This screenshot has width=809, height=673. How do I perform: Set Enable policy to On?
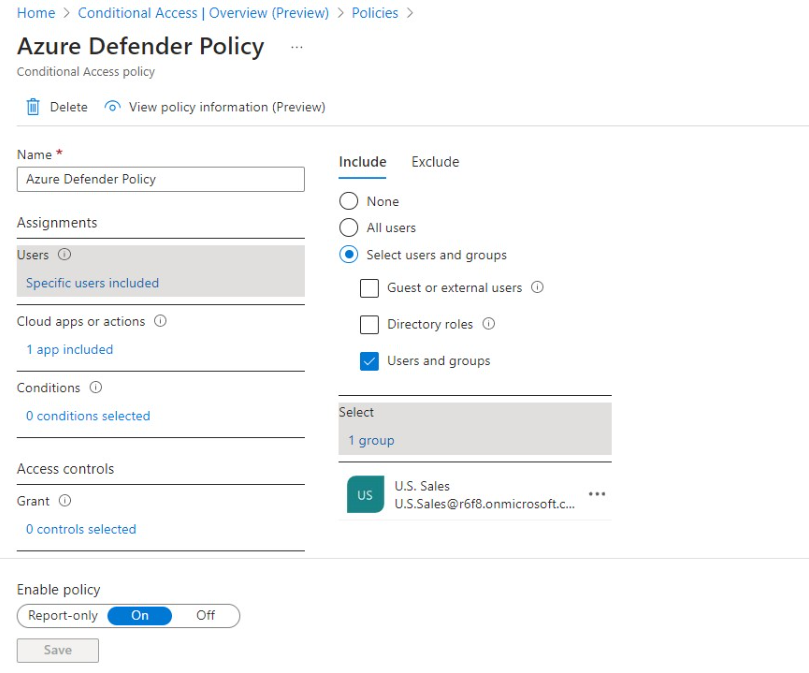(140, 615)
